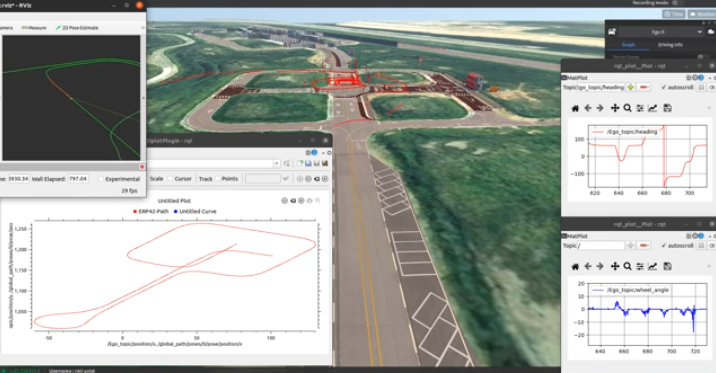Edit axis curves icon in wheel_angle plot

coord(653,266)
